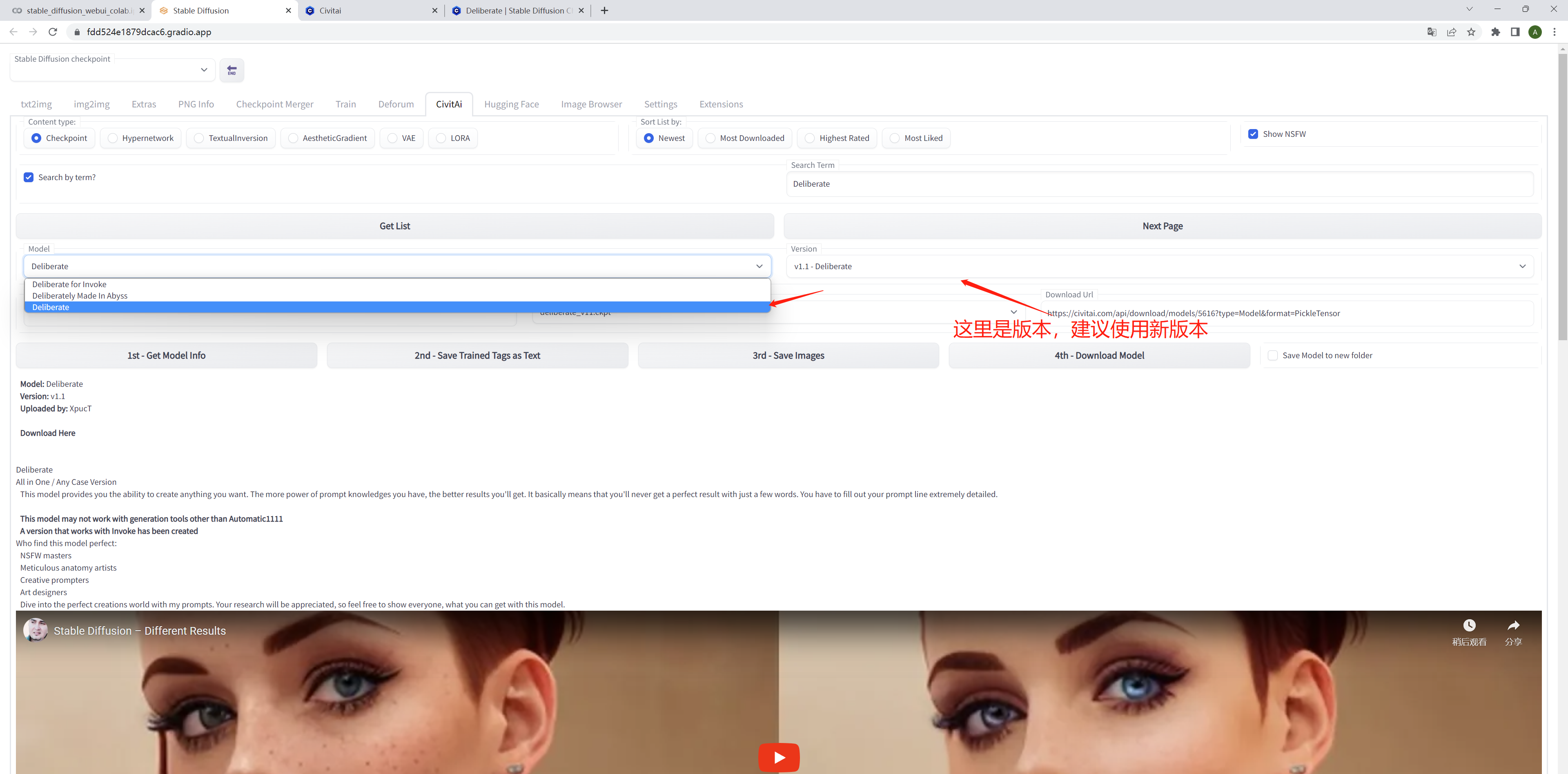Close the Civitai browser tab
The width and height of the screenshot is (1568, 774).
pos(434,10)
